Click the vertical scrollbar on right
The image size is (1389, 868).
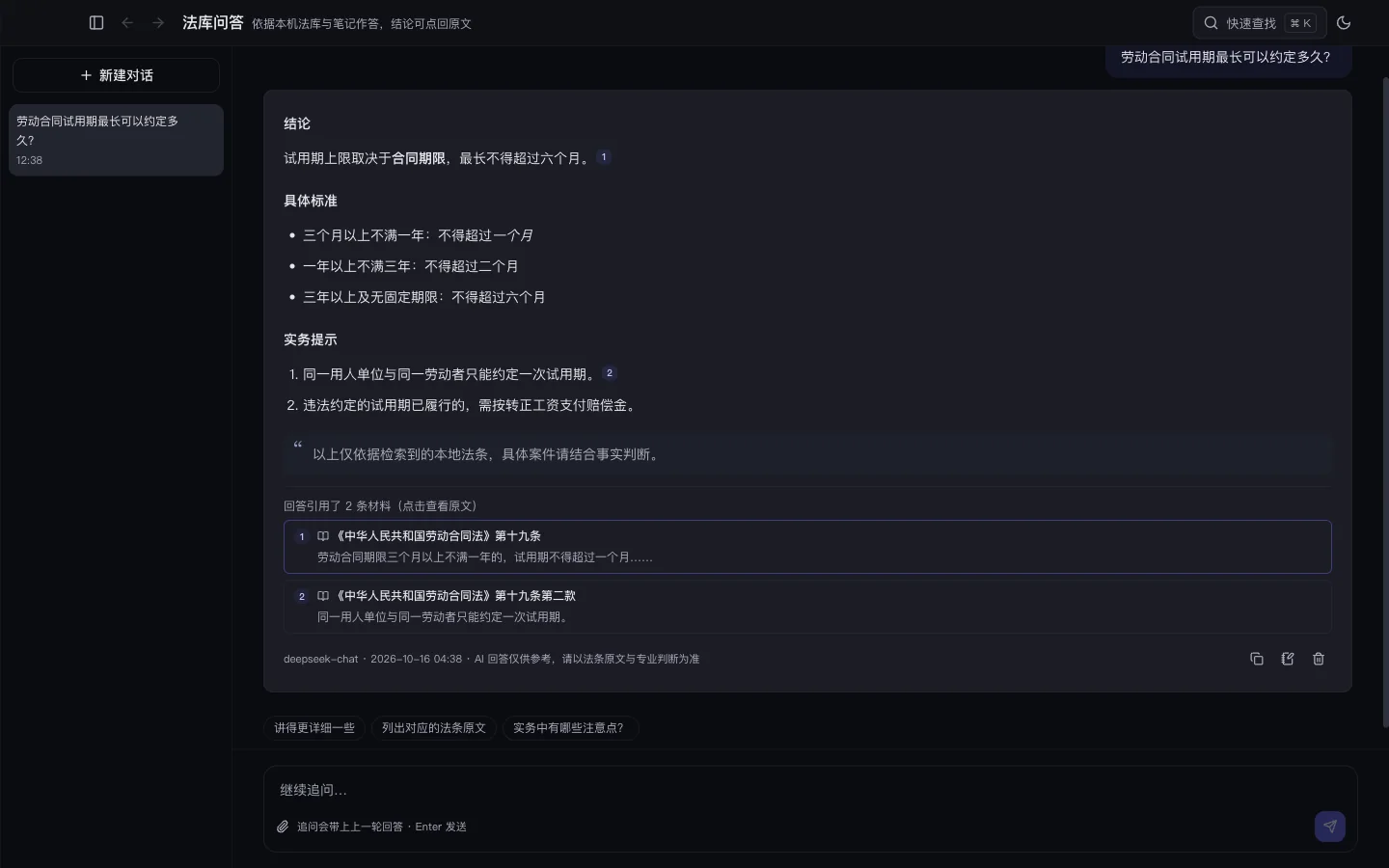pos(1385,400)
